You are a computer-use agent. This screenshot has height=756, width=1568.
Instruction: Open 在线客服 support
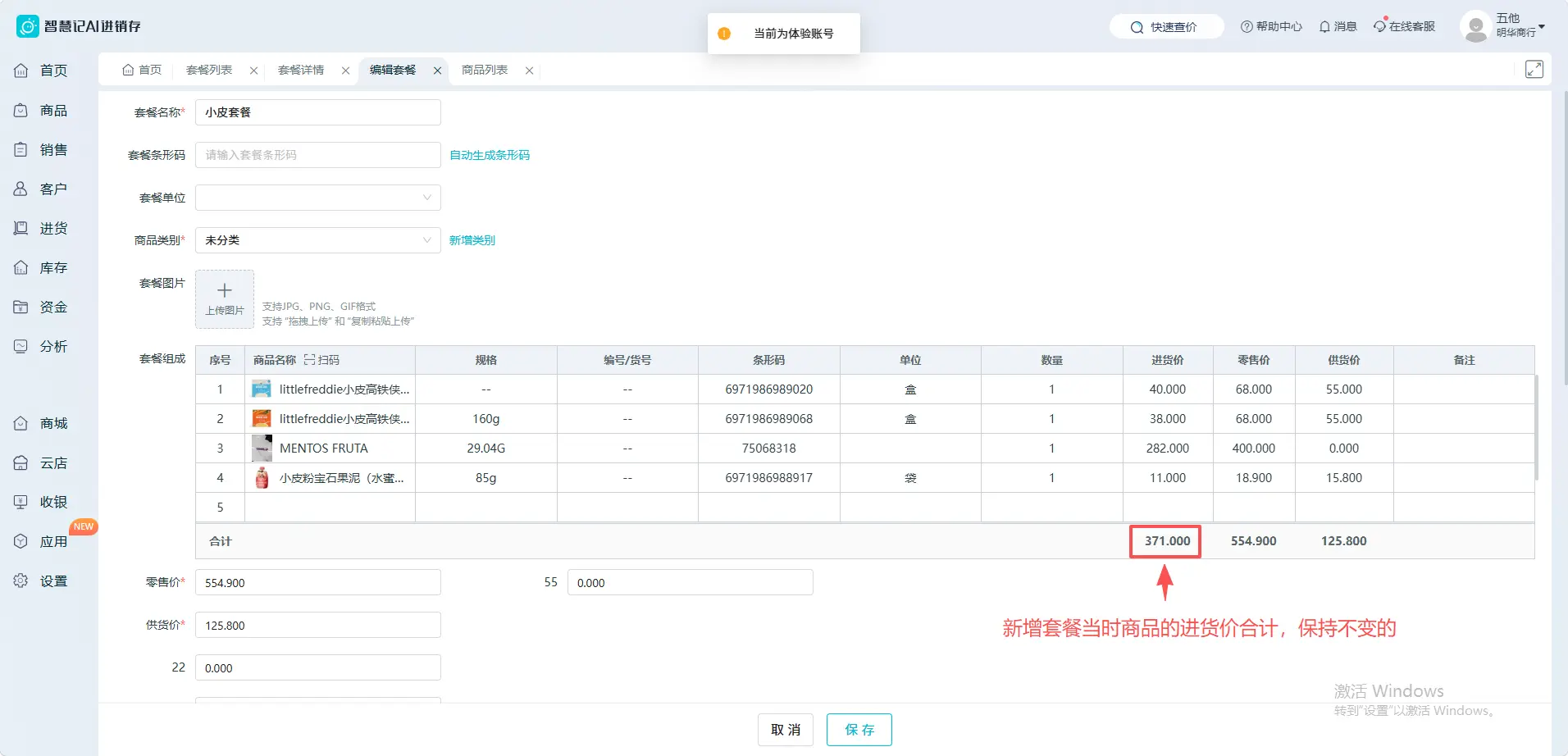coord(1405,26)
